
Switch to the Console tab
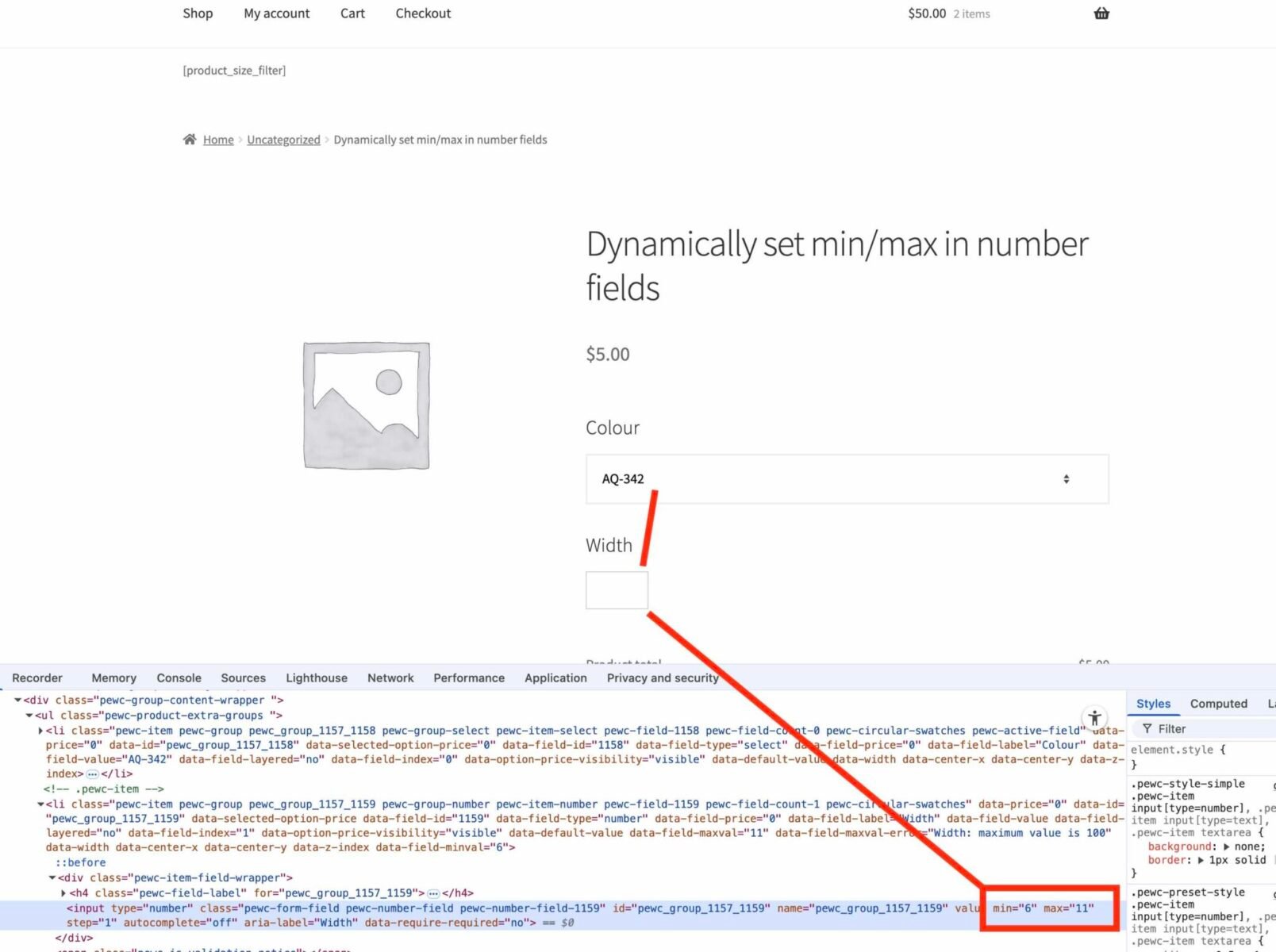[179, 678]
